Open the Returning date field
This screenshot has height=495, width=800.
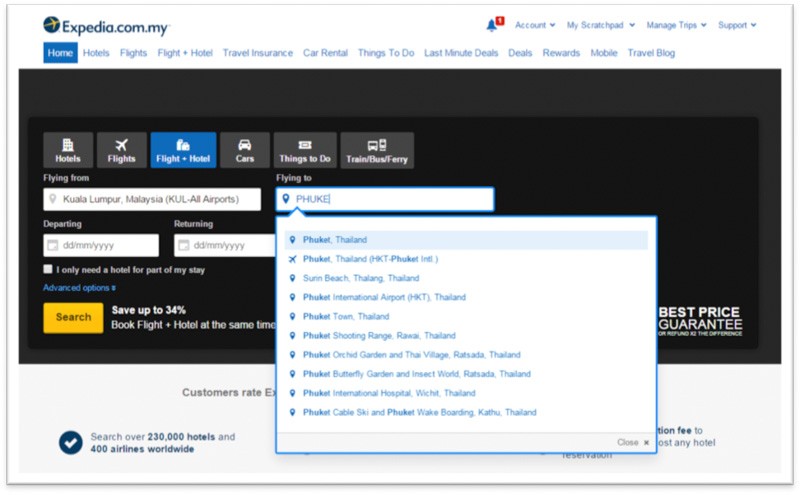[x=225, y=245]
